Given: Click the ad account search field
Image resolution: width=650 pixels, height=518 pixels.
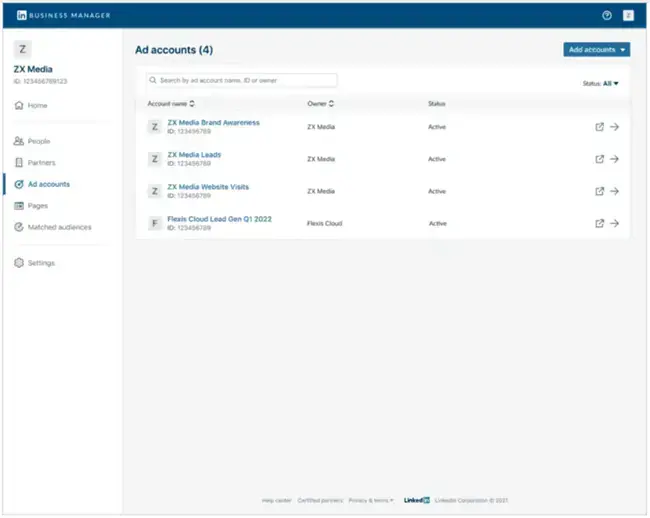Looking at the screenshot, I should 240,80.
